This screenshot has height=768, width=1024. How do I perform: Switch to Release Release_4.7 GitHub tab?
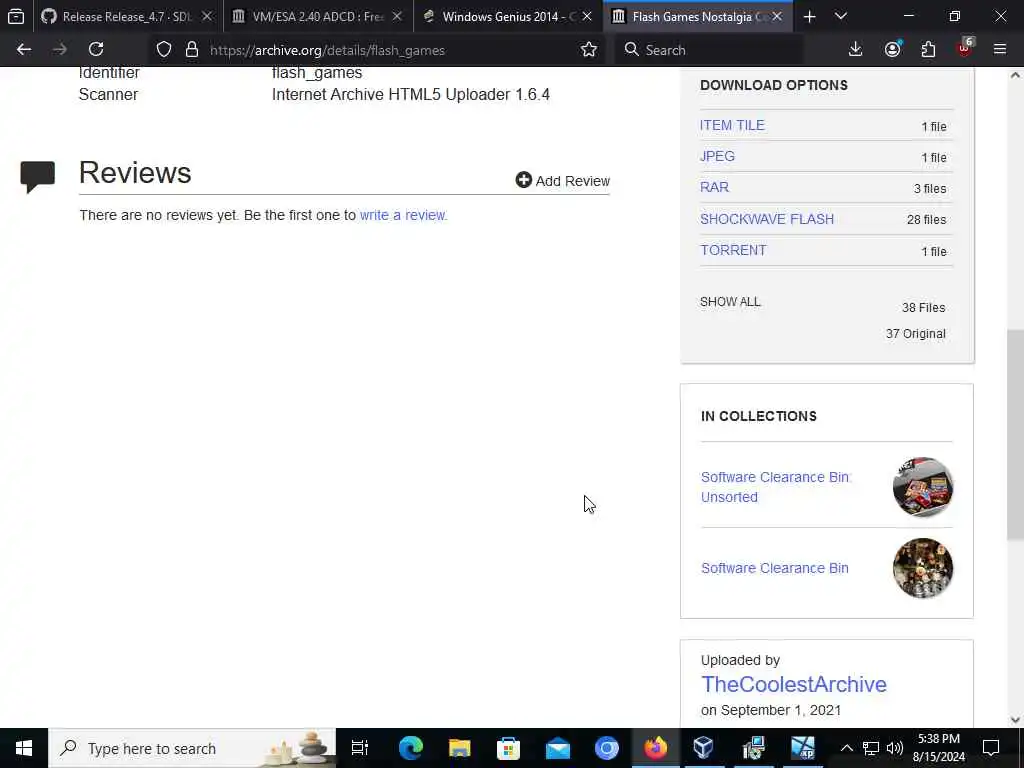(x=127, y=16)
